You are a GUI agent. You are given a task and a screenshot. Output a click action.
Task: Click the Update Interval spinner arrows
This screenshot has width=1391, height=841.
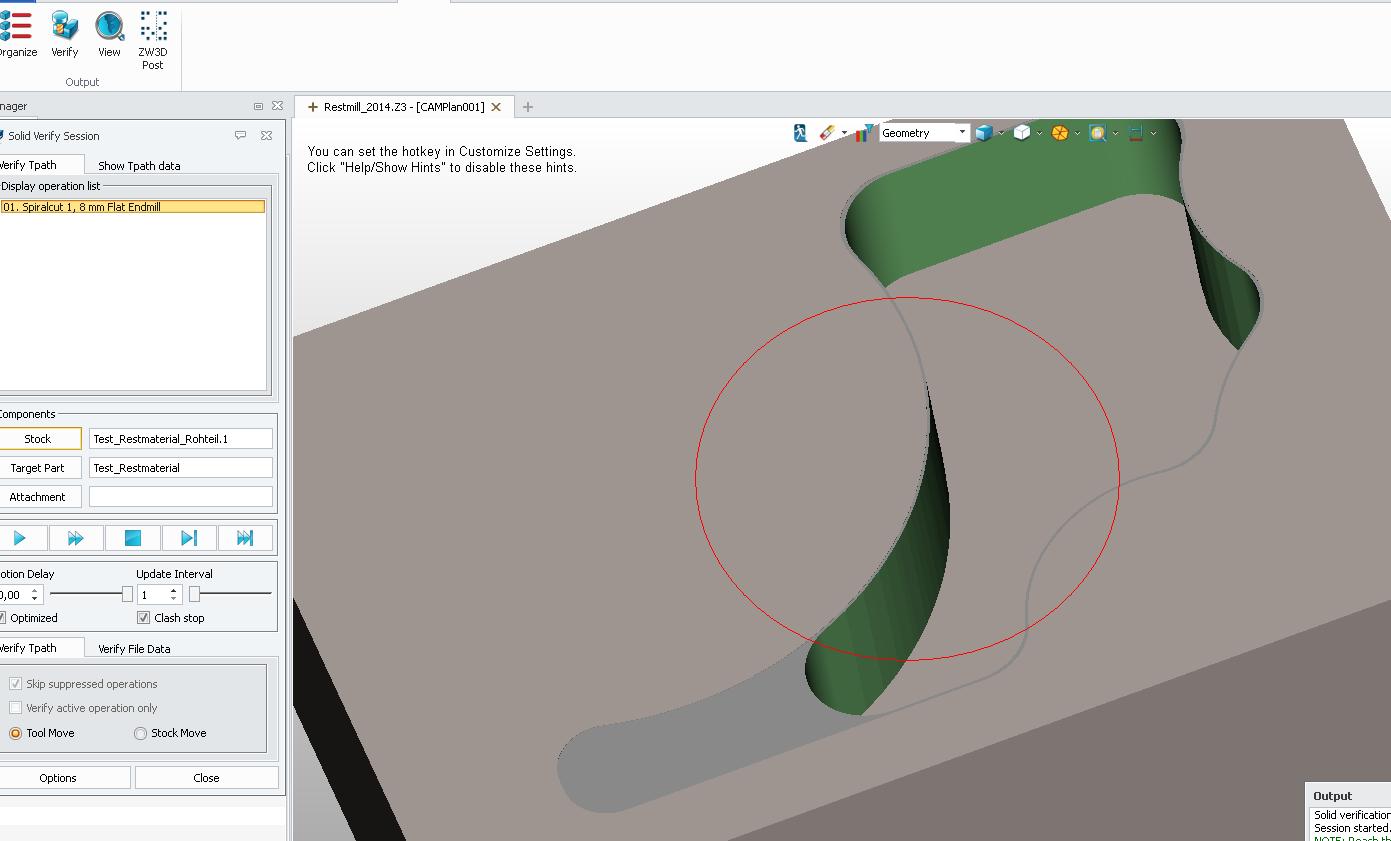point(173,595)
